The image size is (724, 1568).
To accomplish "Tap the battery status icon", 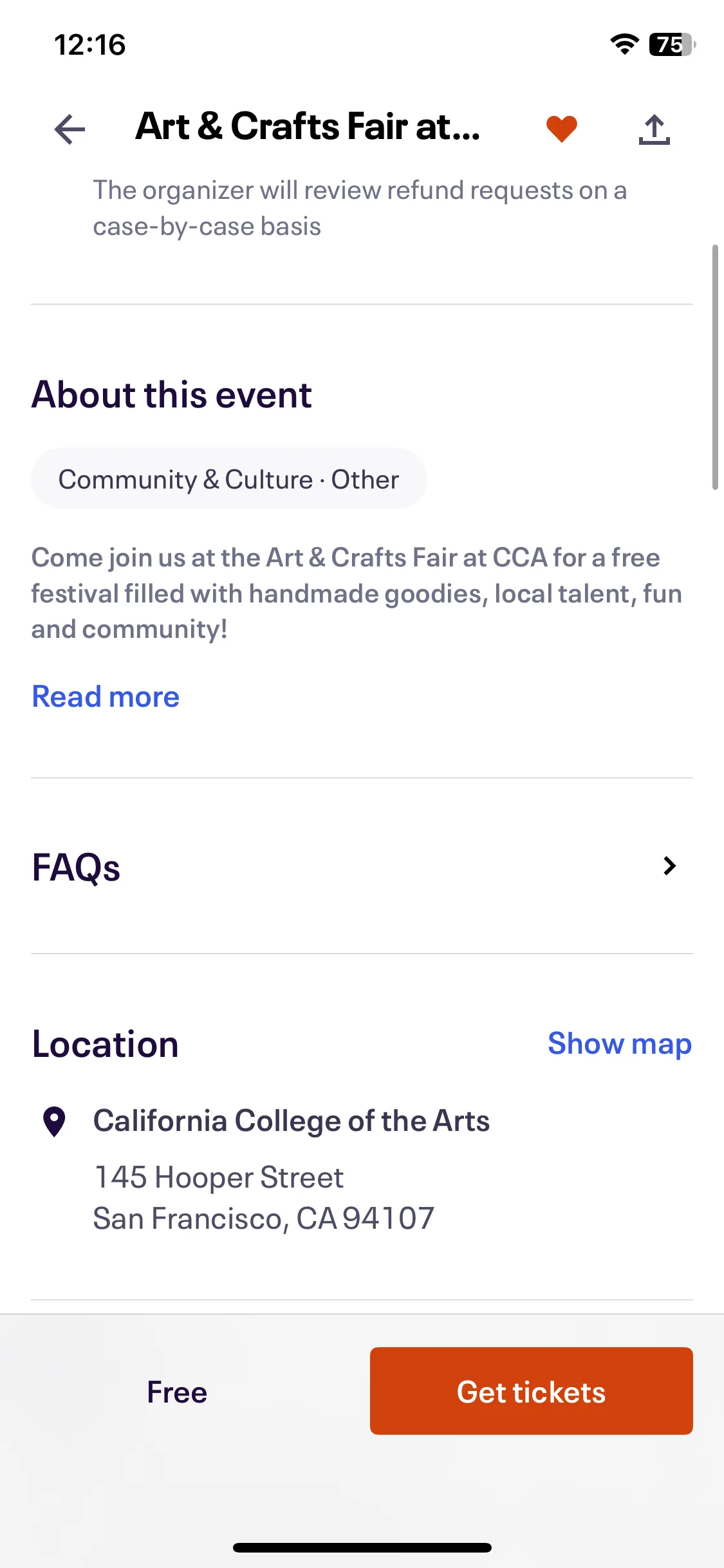I will (x=673, y=44).
